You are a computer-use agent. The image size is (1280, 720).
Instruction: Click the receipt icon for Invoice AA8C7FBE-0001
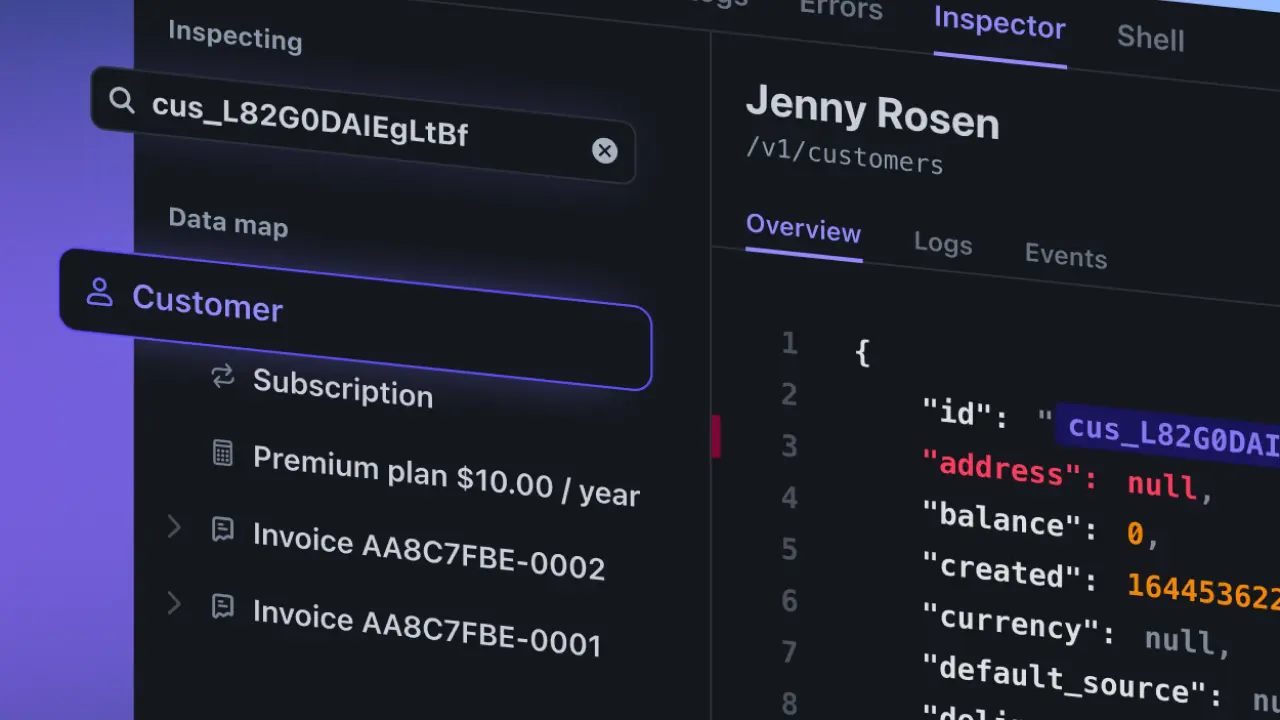point(223,605)
